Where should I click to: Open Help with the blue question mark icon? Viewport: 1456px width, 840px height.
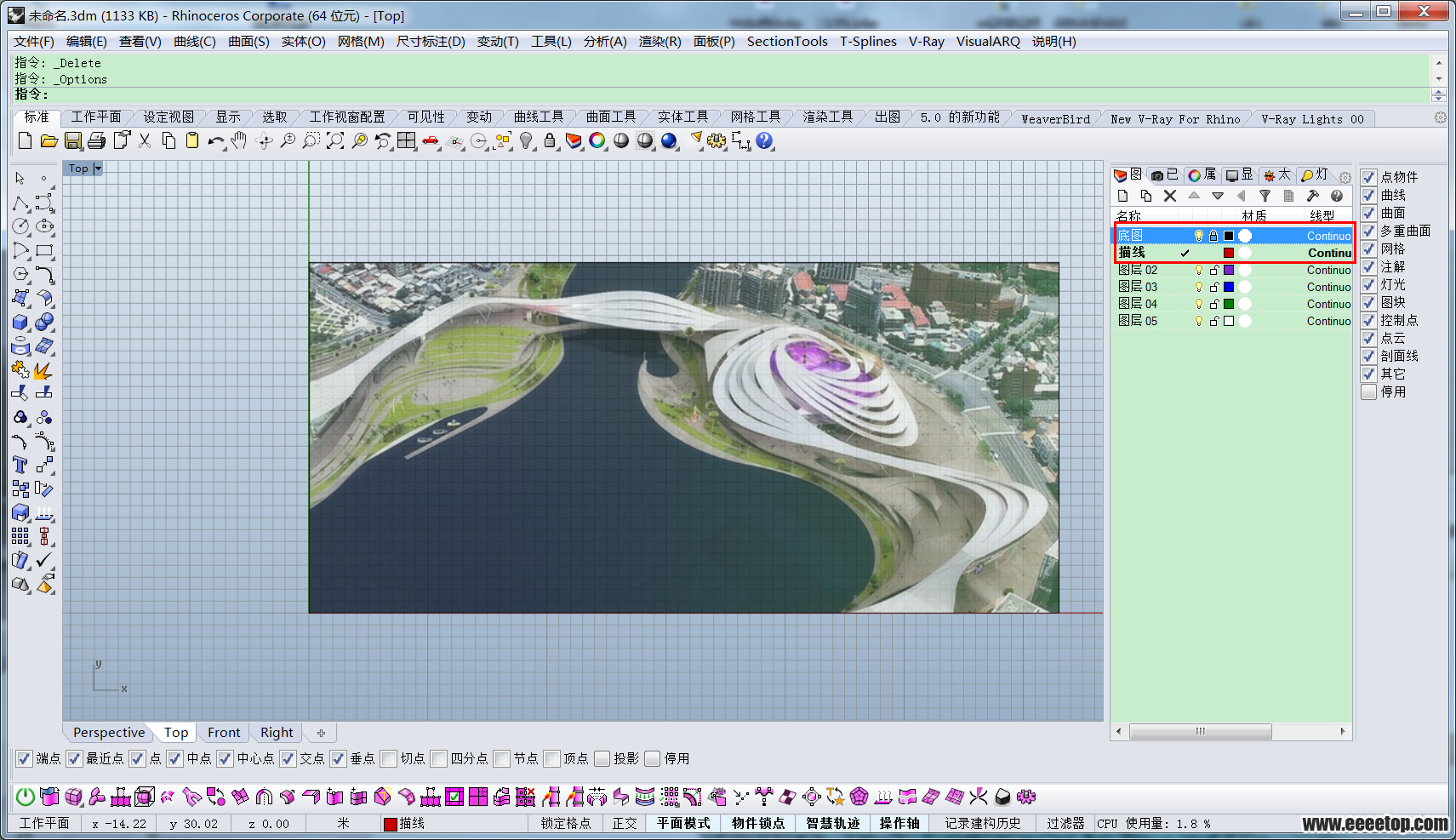point(765,140)
